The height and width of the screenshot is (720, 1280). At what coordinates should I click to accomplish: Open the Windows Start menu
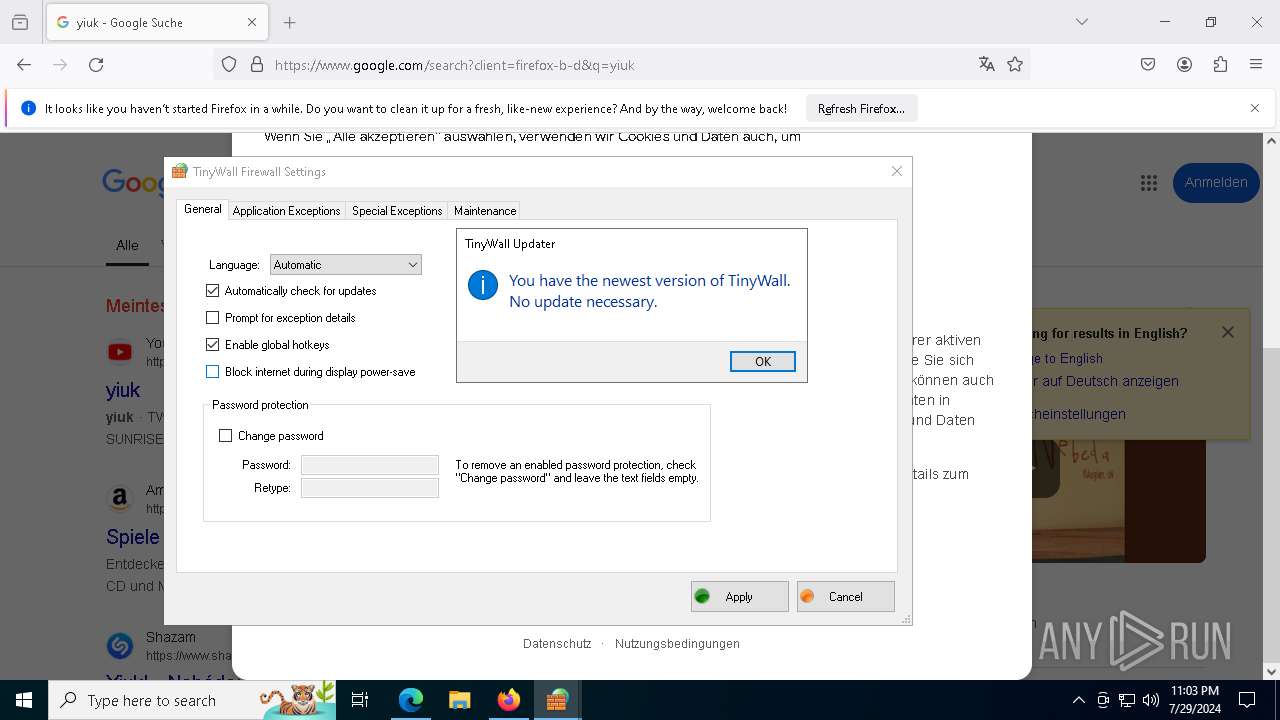coord(24,700)
